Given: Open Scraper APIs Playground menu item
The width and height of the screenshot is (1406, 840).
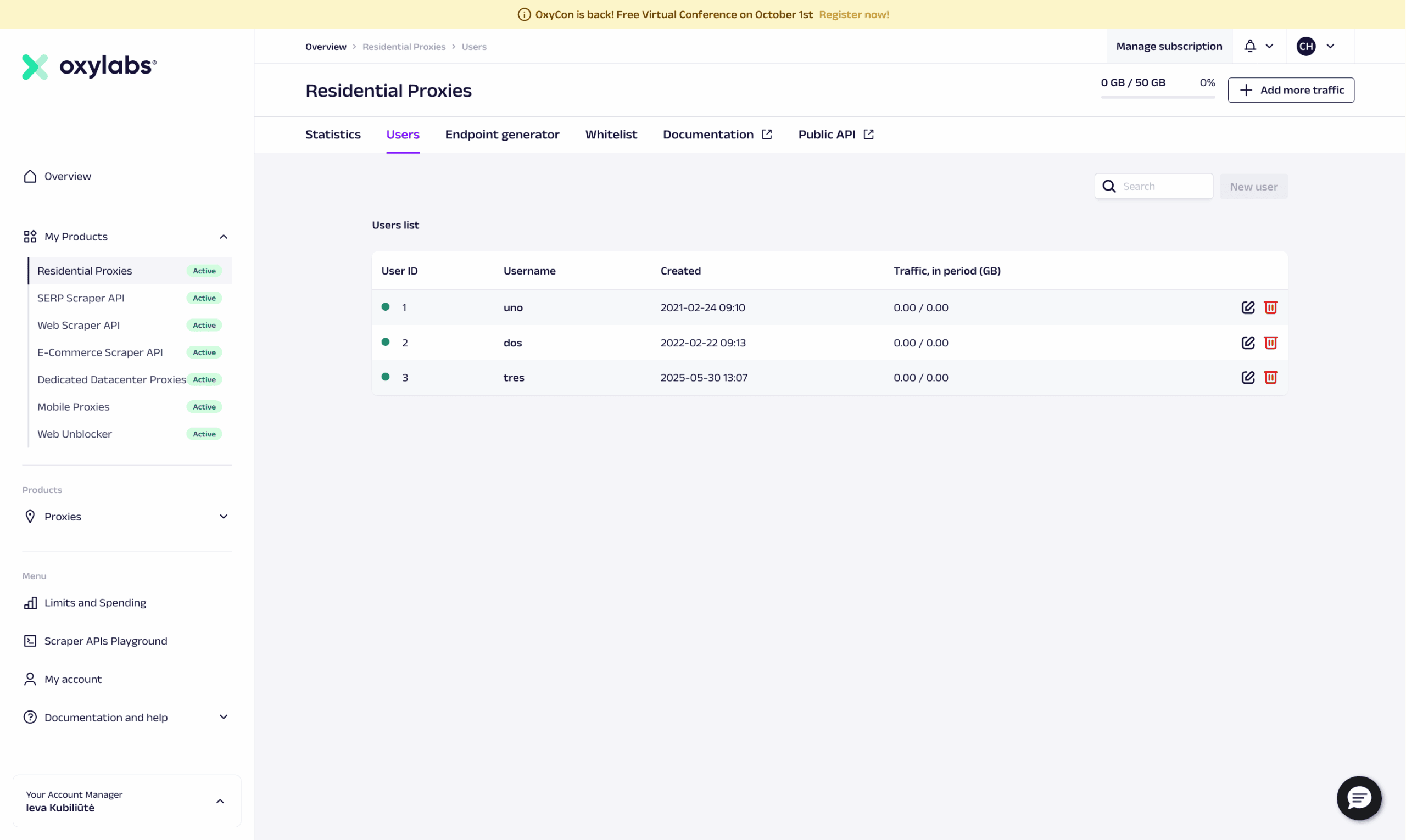Looking at the screenshot, I should pos(127,641).
